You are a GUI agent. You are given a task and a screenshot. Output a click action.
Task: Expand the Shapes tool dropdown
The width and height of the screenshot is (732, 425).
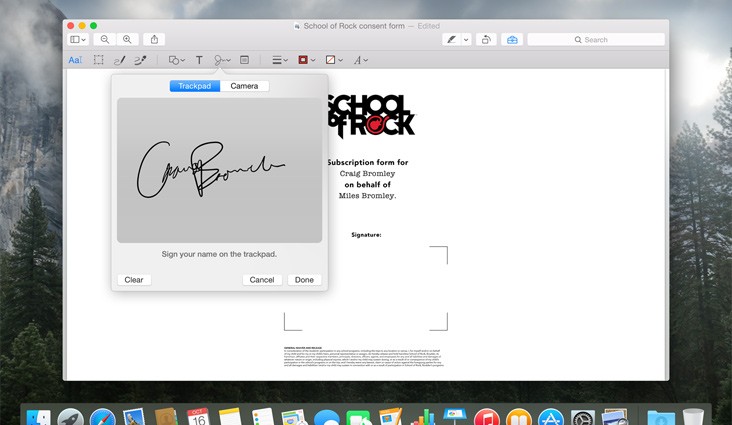[x=176, y=60]
